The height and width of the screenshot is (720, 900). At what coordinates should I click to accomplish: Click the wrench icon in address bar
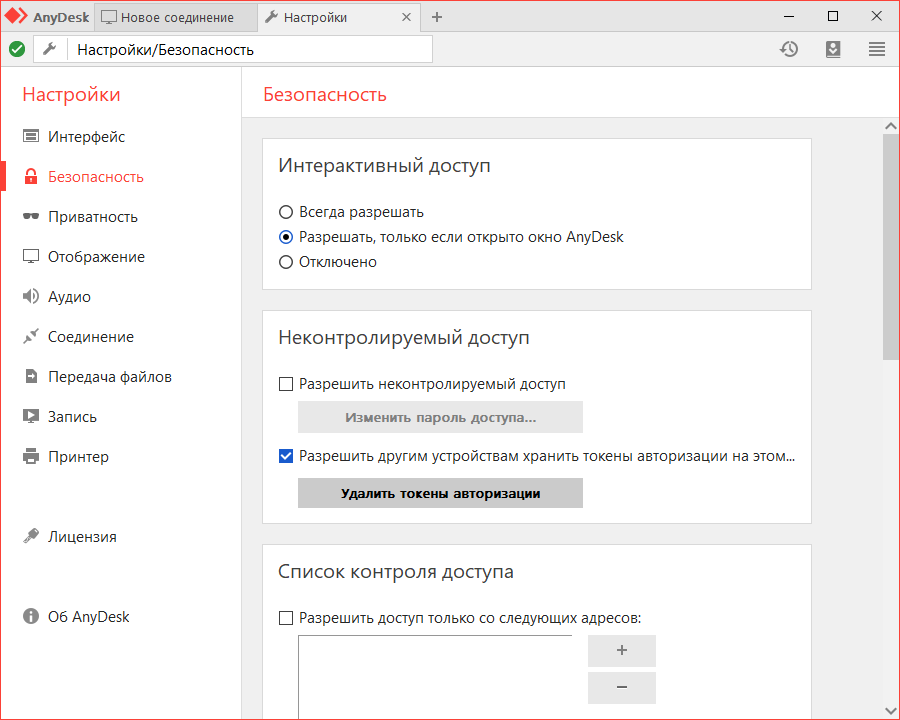[50, 49]
